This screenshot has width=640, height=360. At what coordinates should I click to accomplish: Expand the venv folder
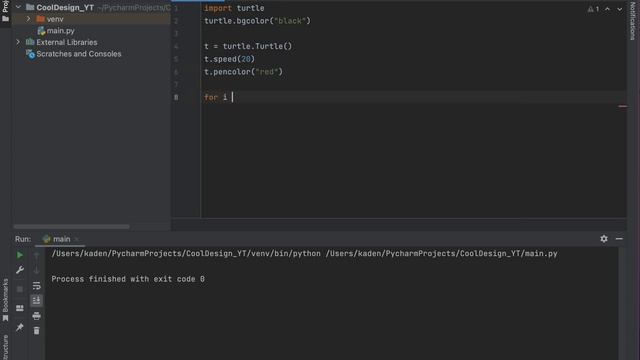pyautogui.click(x=28, y=19)
